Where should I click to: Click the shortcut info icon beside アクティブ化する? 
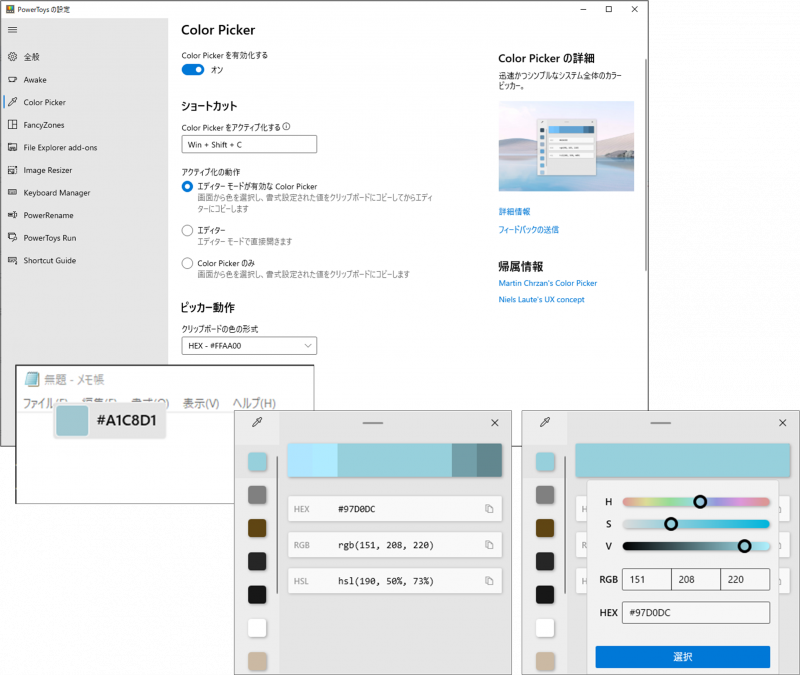[x=286, y=127]
